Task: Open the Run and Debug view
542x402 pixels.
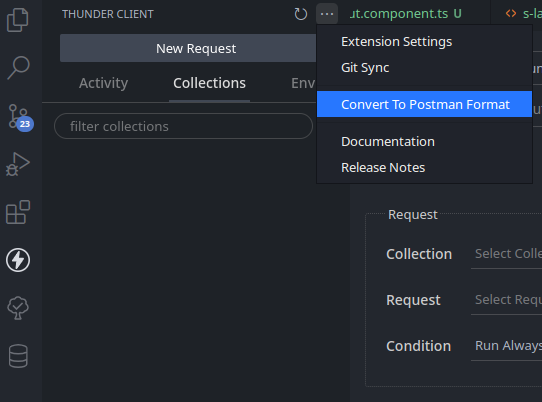Action: pyautogui.click(x=18, y=164)
